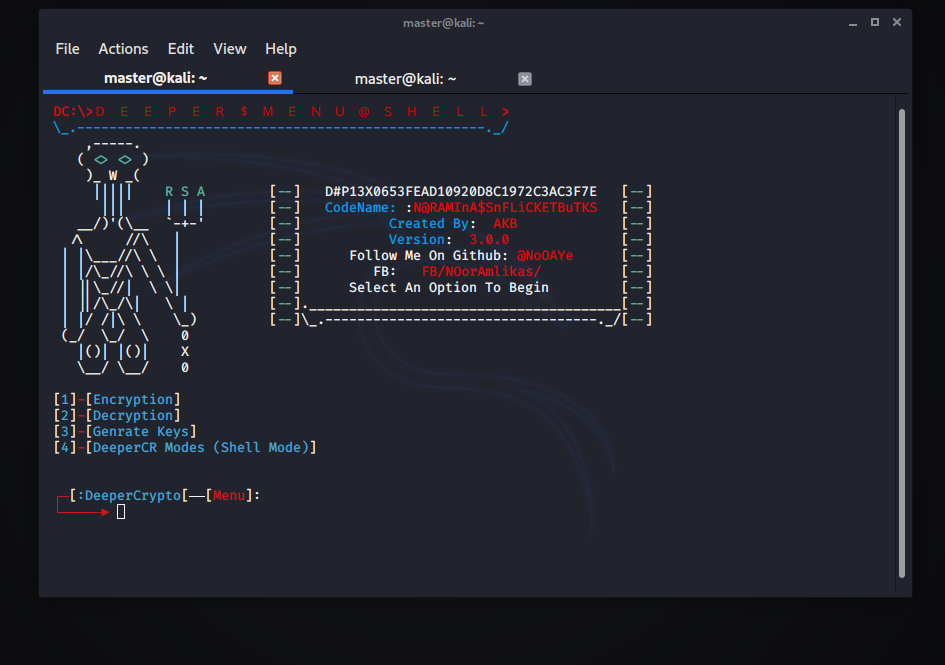Click the D#P13X0653FEAD hash string
The image size is (945, 665).
click(x=461, y=192)
